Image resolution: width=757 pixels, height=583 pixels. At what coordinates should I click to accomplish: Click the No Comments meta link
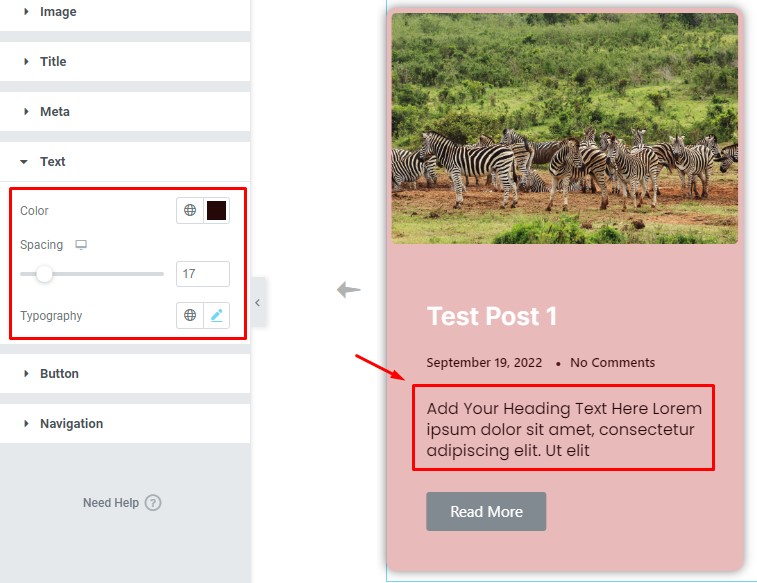(613, 362)
